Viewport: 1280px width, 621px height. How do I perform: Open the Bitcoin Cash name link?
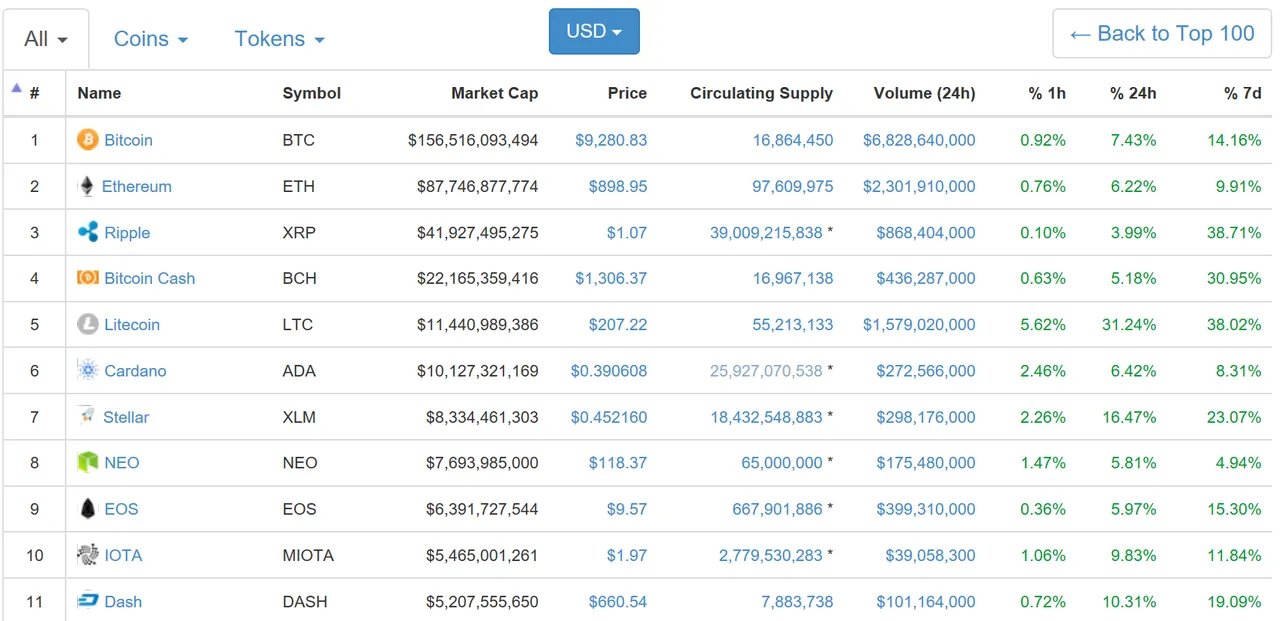pyautogui.click(x=150, y=278)
